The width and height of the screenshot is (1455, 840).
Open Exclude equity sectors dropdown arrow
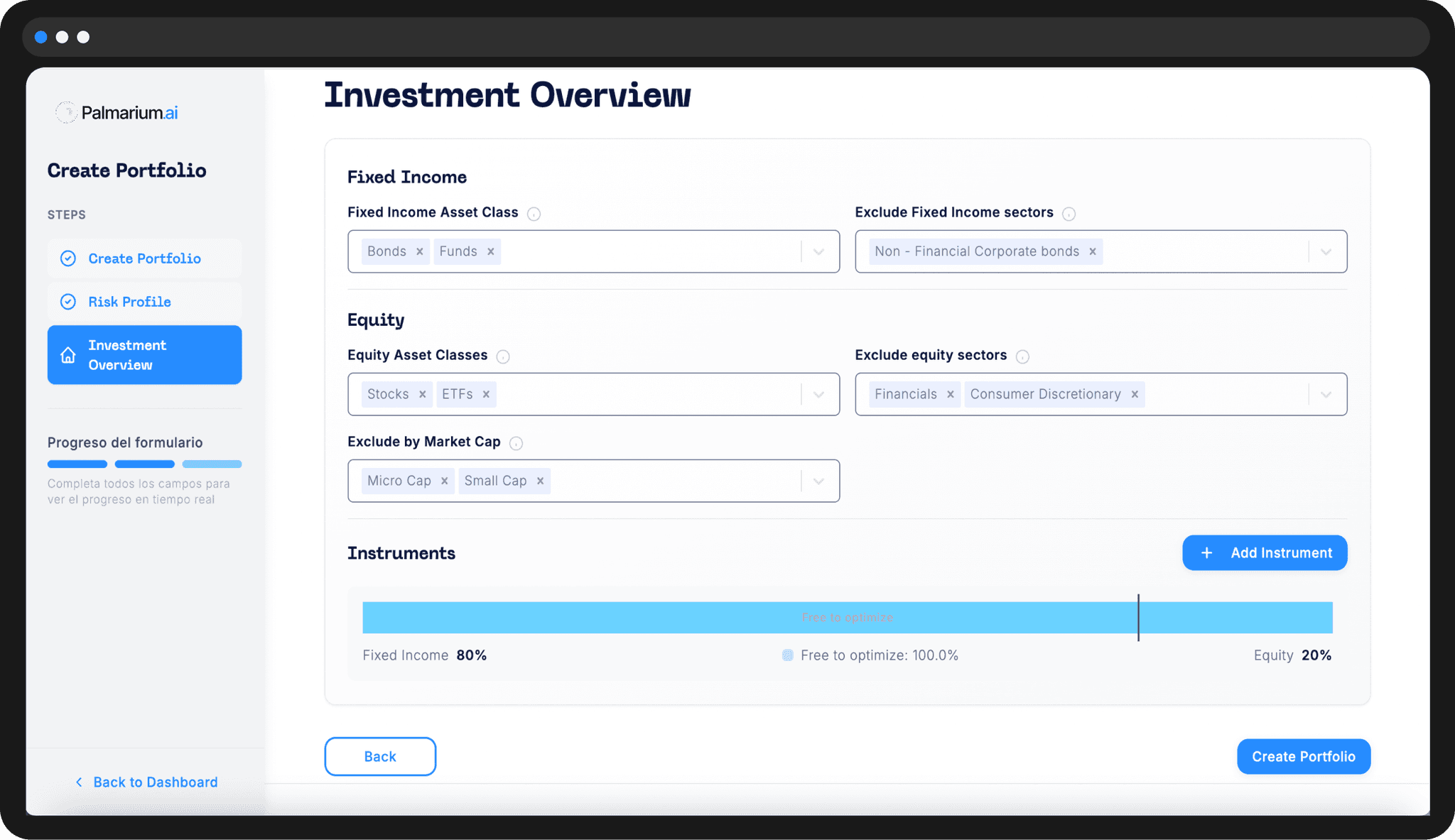click(1326, 394)
